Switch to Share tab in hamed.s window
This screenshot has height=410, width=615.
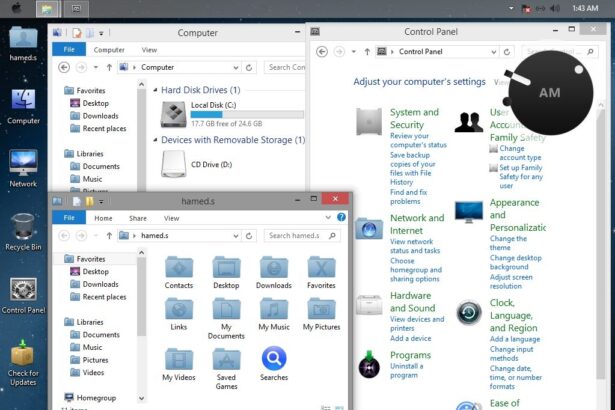[138, 218]
